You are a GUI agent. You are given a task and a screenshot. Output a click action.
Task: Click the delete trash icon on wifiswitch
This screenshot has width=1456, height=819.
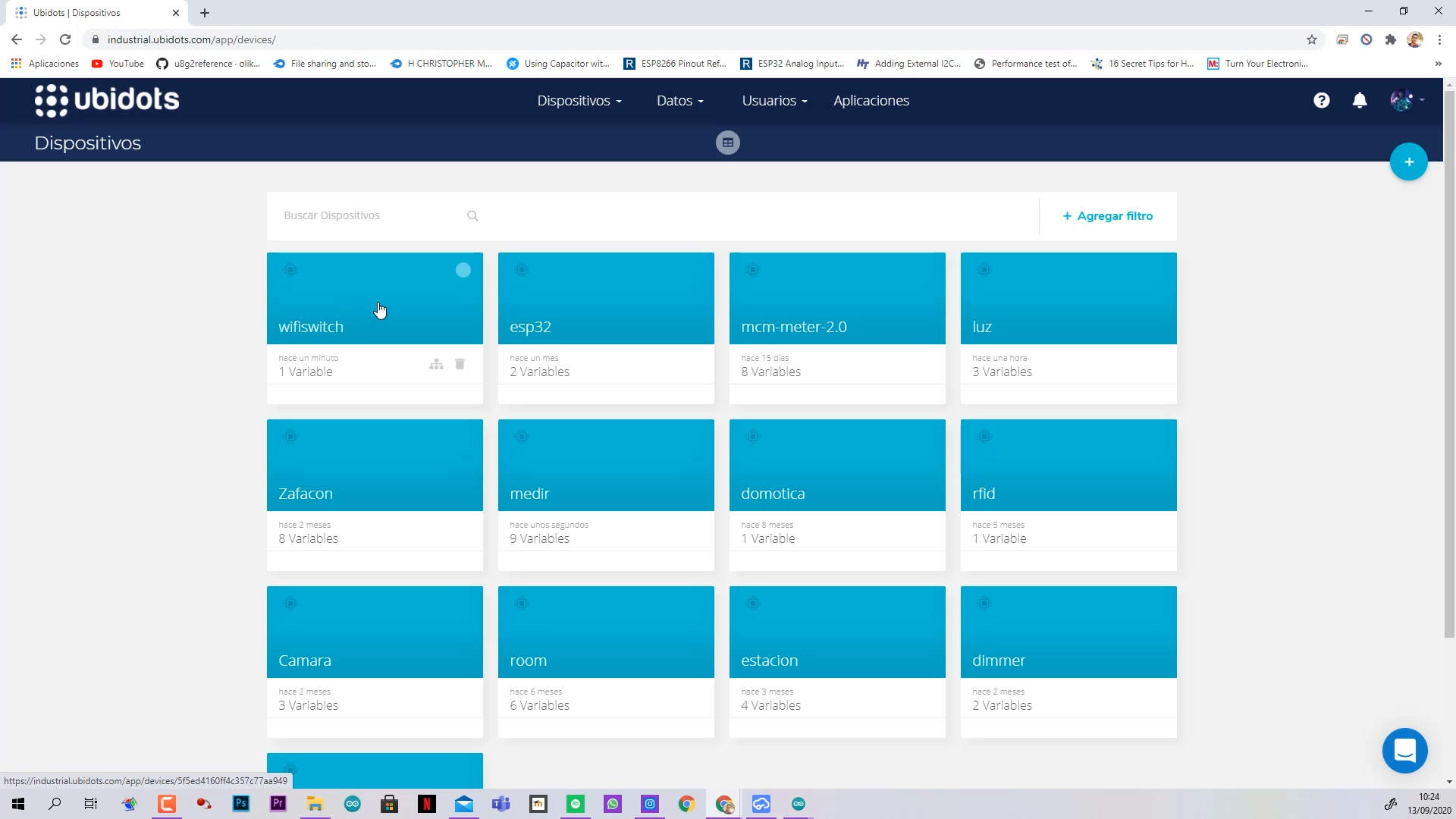coord(459,363)
